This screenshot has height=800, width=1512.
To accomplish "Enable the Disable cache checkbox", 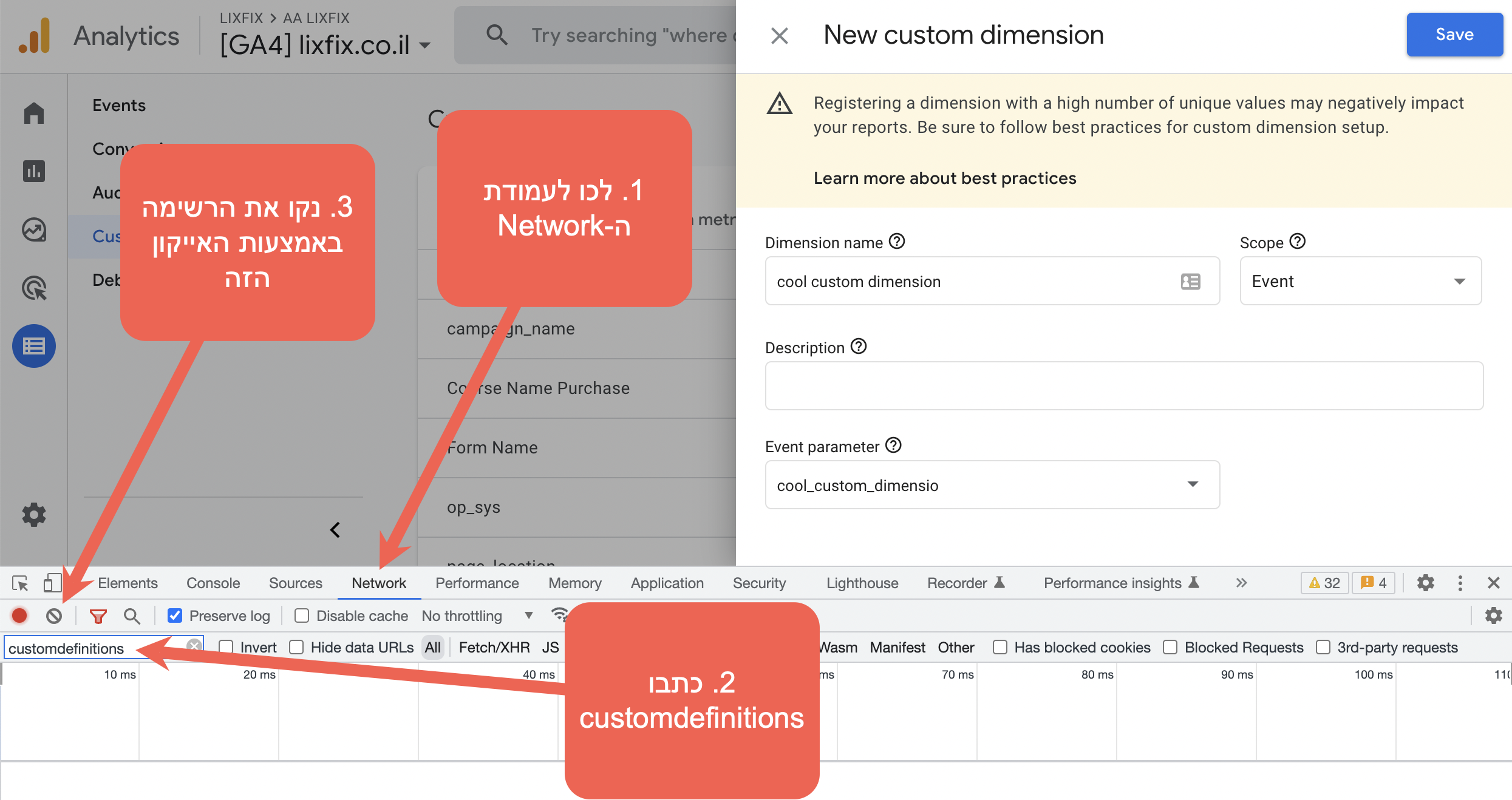I will click(x=301, y=615).
